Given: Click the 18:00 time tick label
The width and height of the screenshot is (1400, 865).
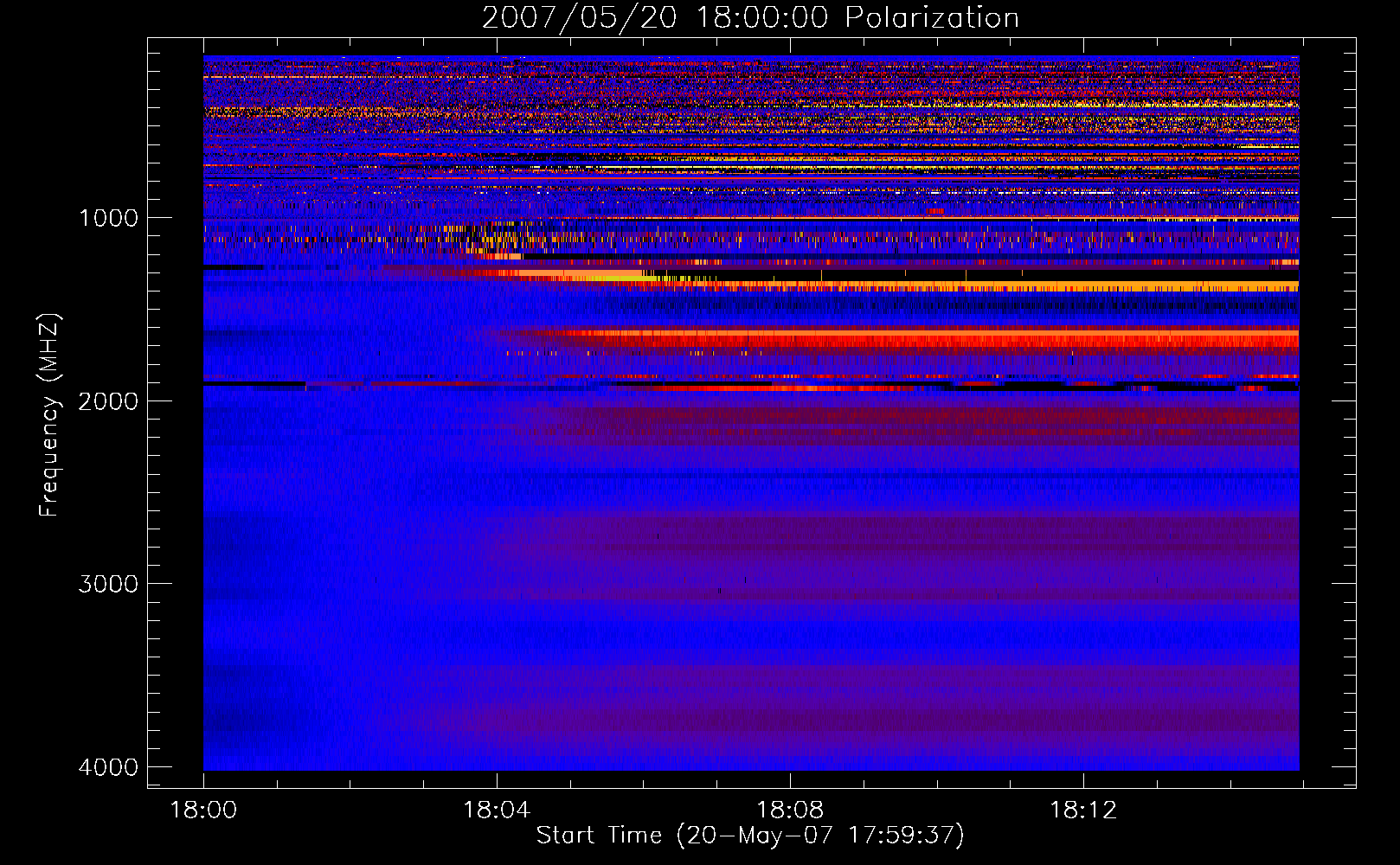Looking at the screenshot, I should (x=203, y=811).
